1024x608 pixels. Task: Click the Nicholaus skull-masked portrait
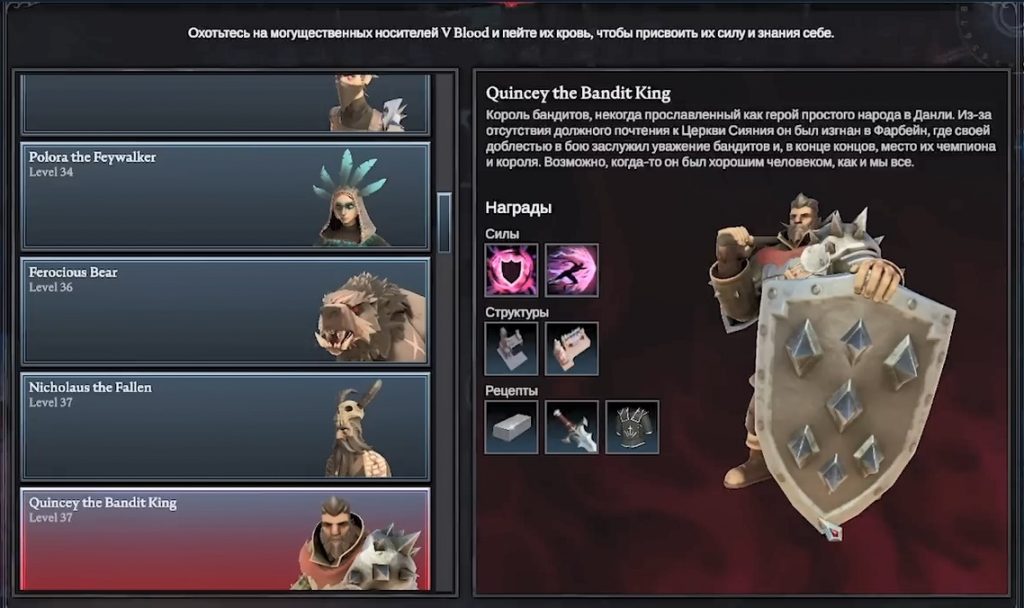(358, 428)
